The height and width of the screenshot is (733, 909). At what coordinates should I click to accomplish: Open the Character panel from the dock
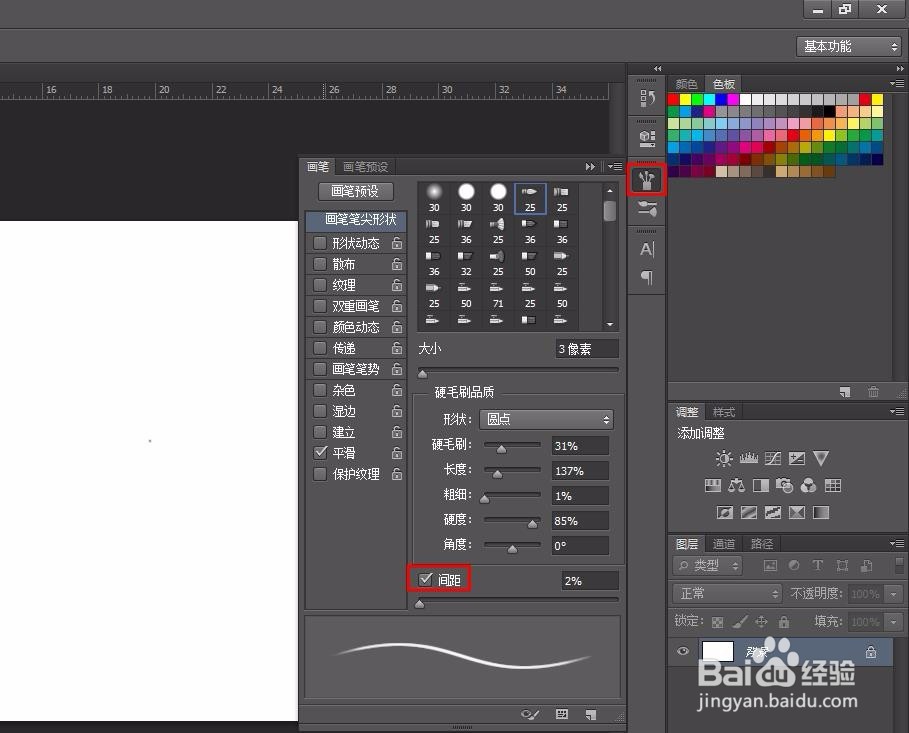tap(646, 250)
